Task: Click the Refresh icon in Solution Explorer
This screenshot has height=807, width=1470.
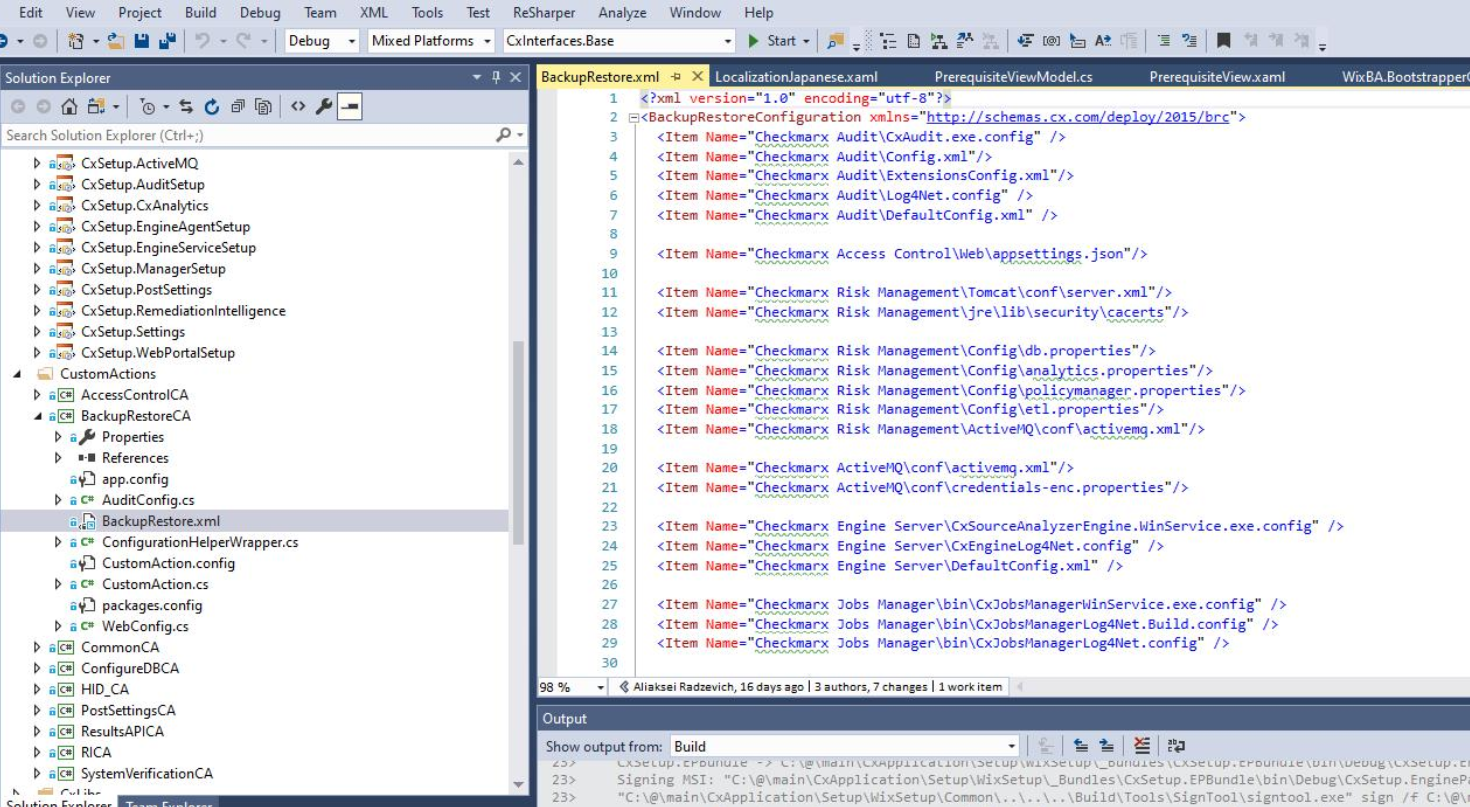Action: (212, 106)
